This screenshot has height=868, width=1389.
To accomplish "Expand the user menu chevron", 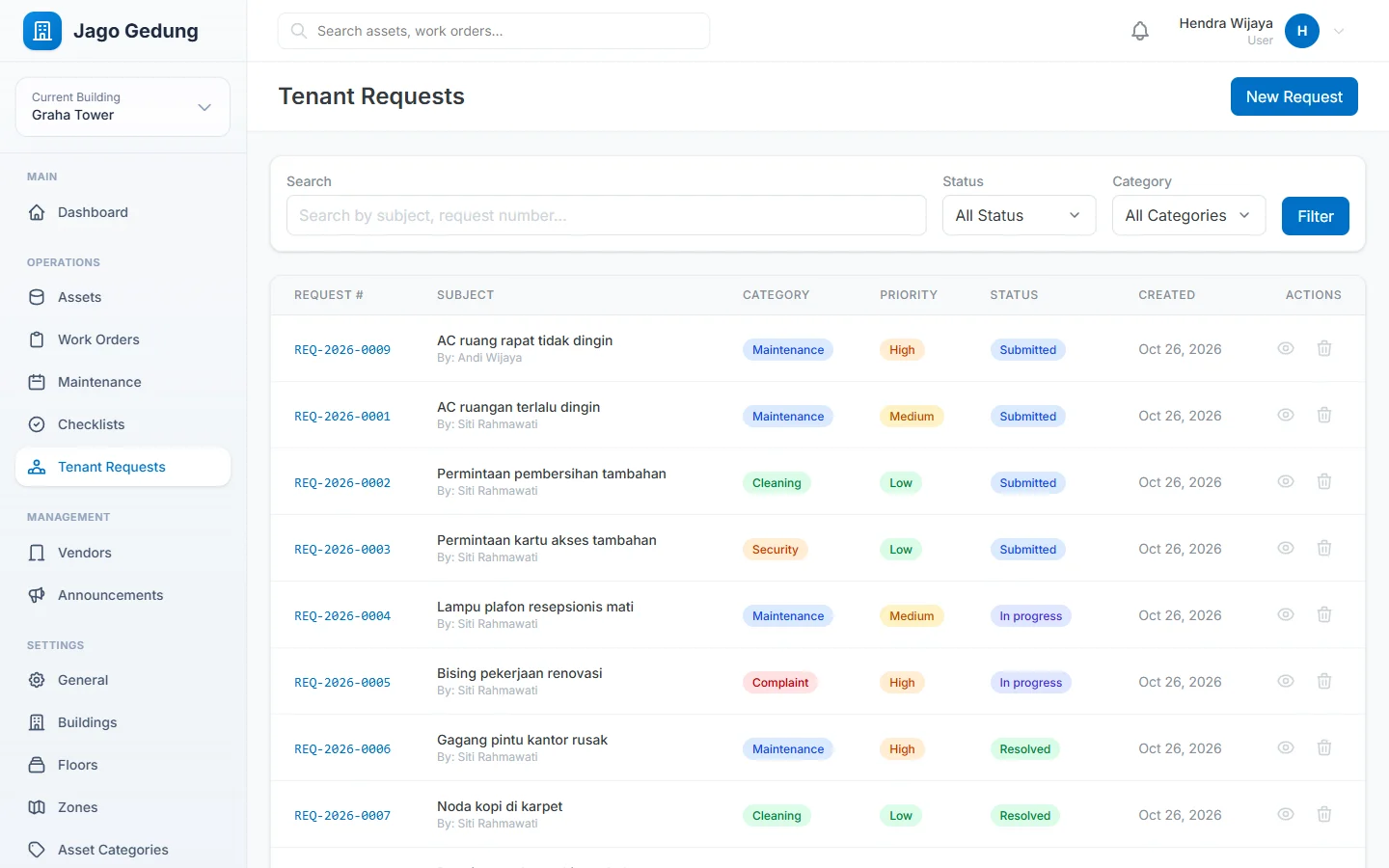I will [1339, 31].
